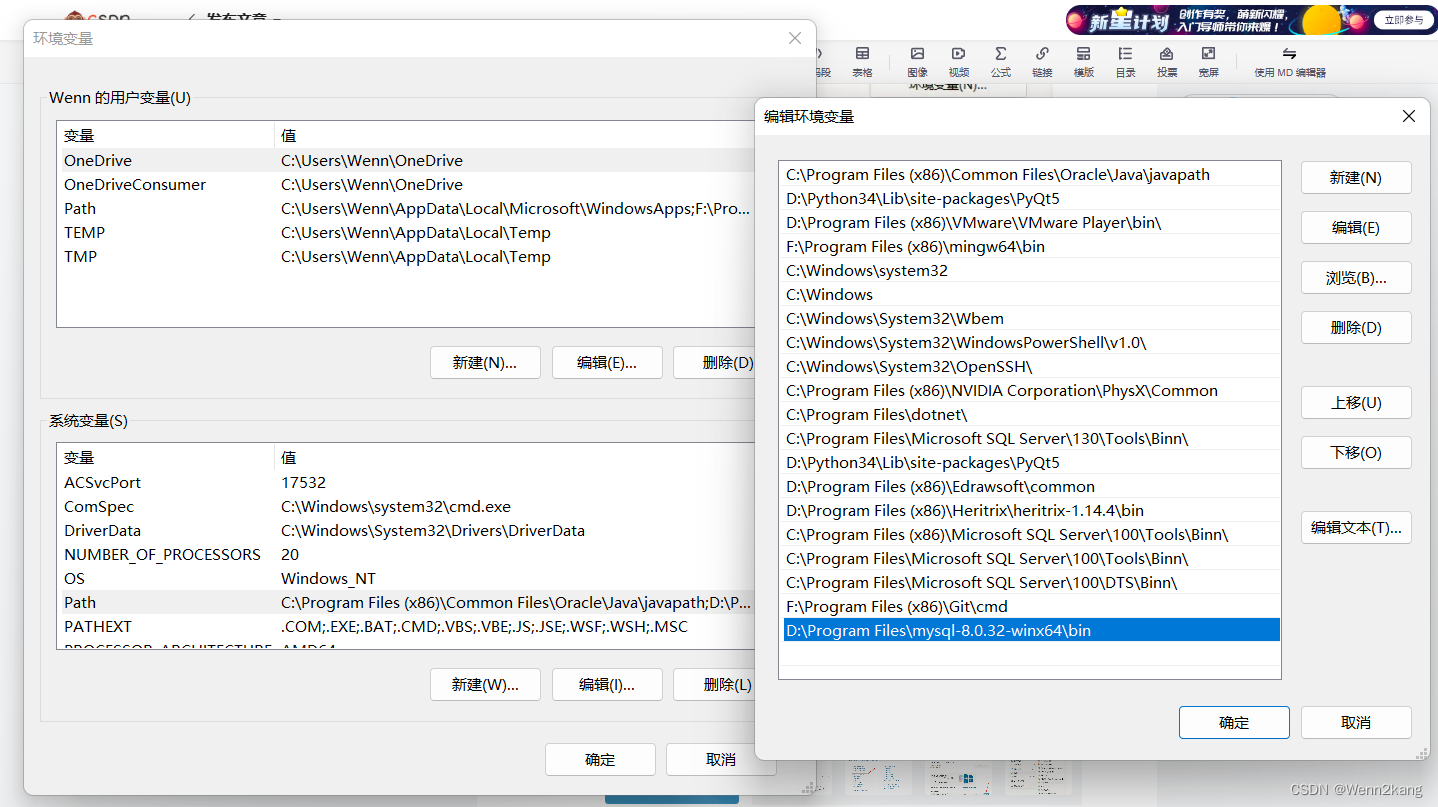Add a hyperlink with the 链接 icon
This screenshot has height=807, width=1438.
point(1041,61)
